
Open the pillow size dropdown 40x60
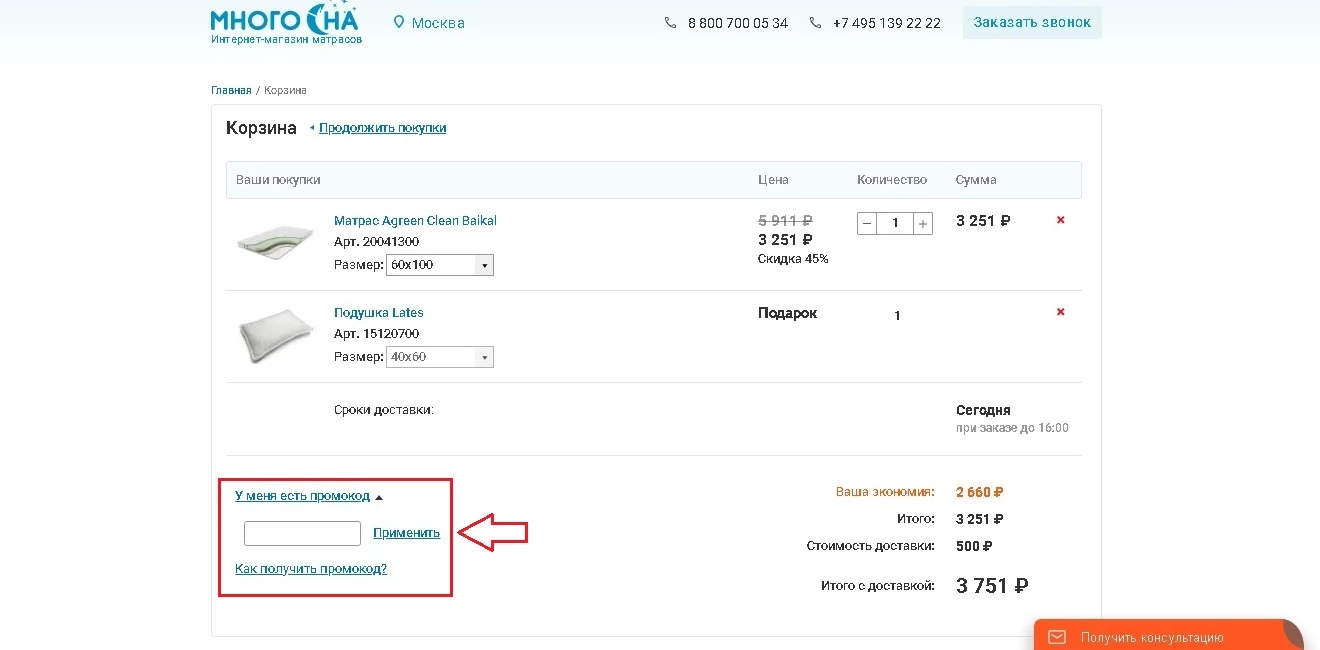(440, 357)
